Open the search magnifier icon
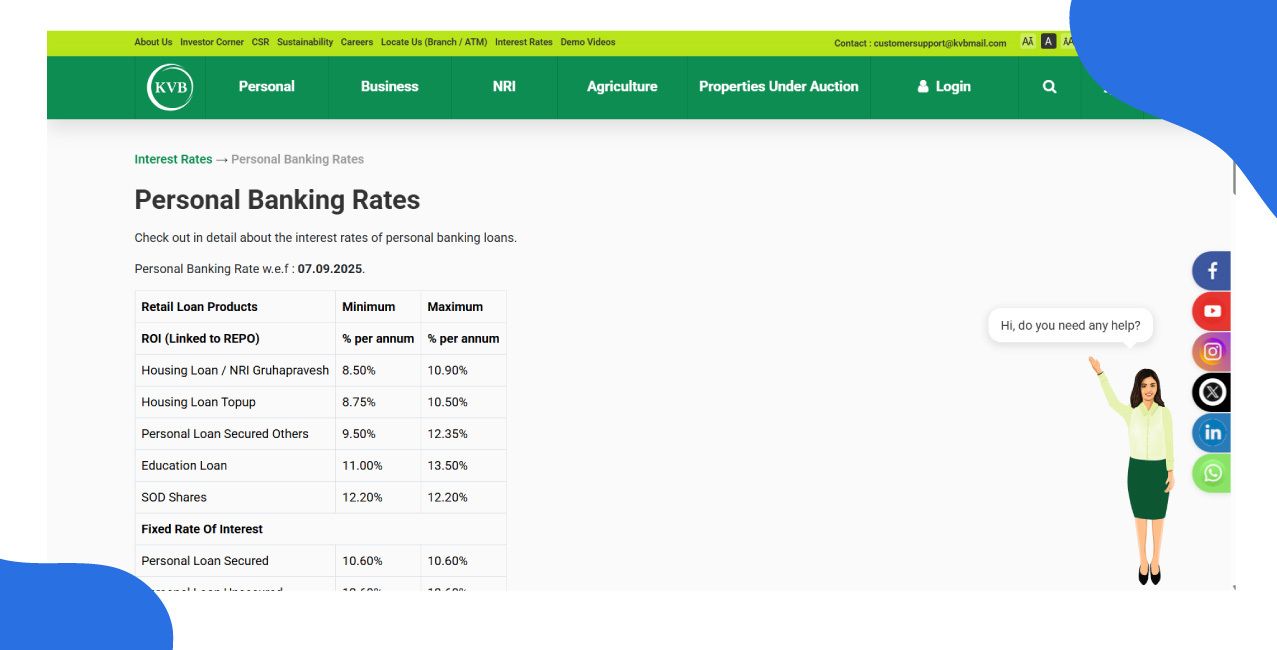Image resolution: width=1277 pixels, height=650 pixels. coord(1049,87)
